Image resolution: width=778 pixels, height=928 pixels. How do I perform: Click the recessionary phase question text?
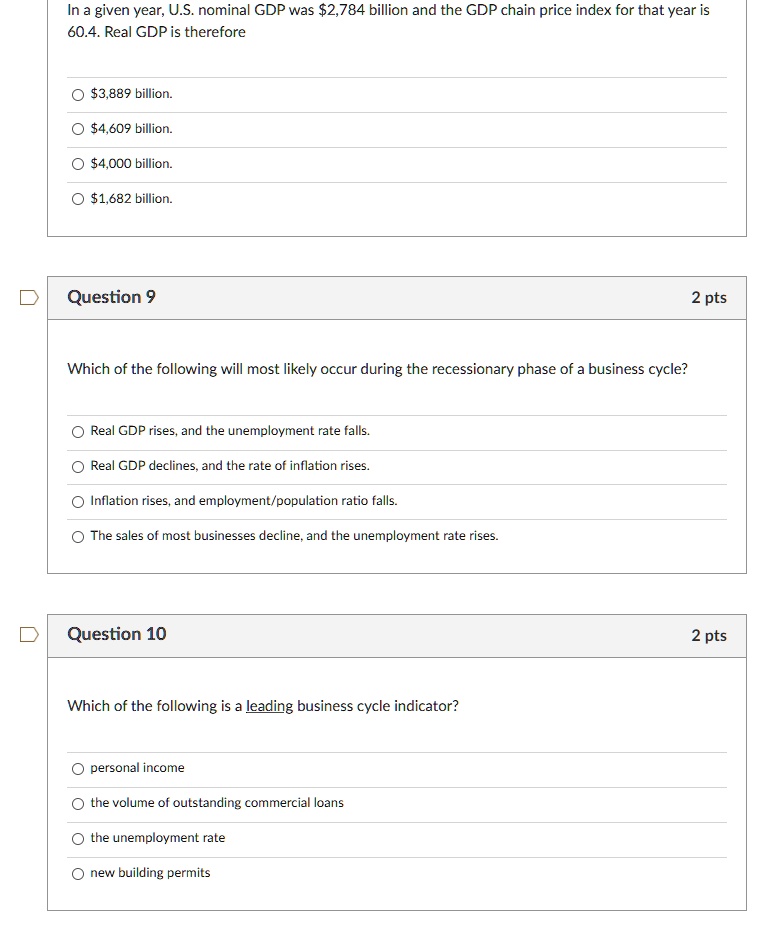pyautogui.click(x=377, y=369)
